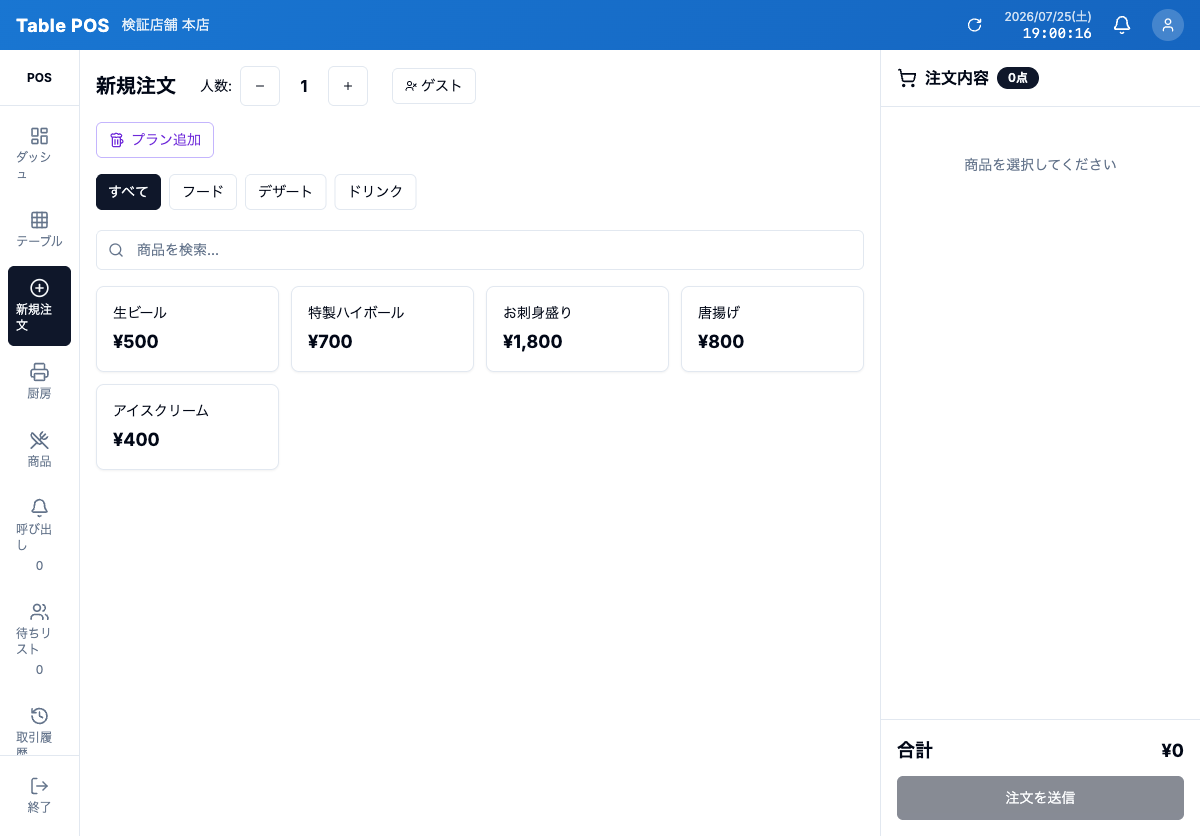Viewport: 1200px width, 836px height.
Task: Add アイスクリーム ¥400 to order
Action: pos(187,427)
